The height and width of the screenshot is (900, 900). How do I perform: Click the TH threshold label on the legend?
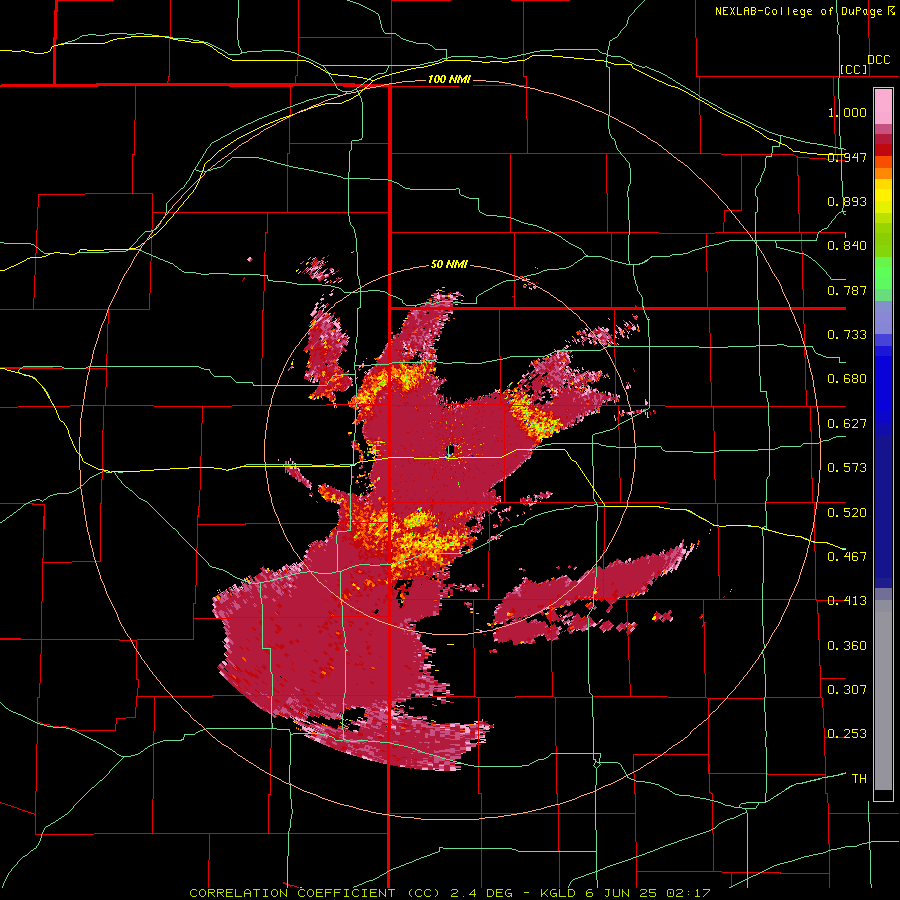click(x=859, y=779)
